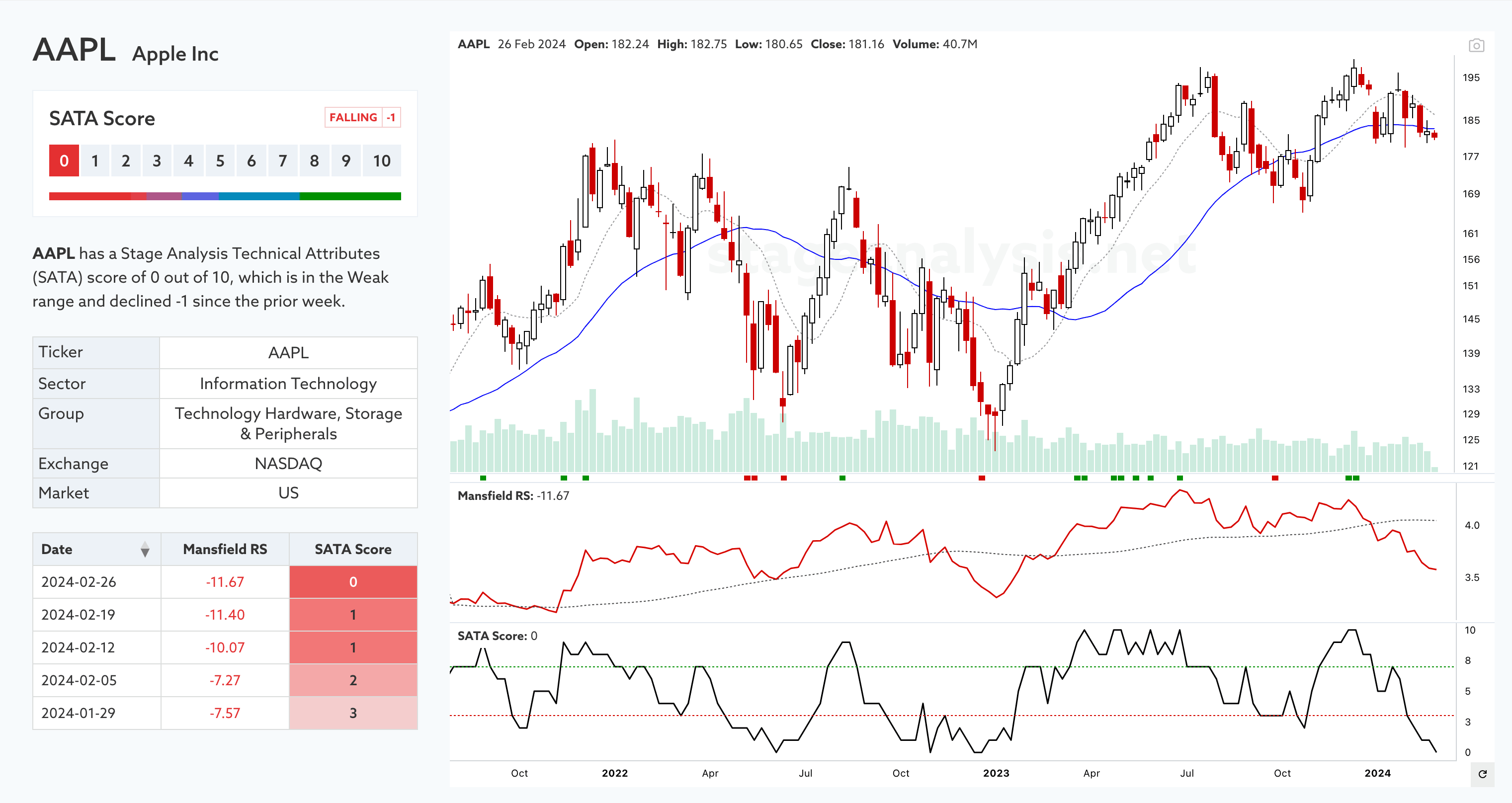Click the green segment of the score bar
This screenshot has height=803, width=1512.
pos(350,197)
